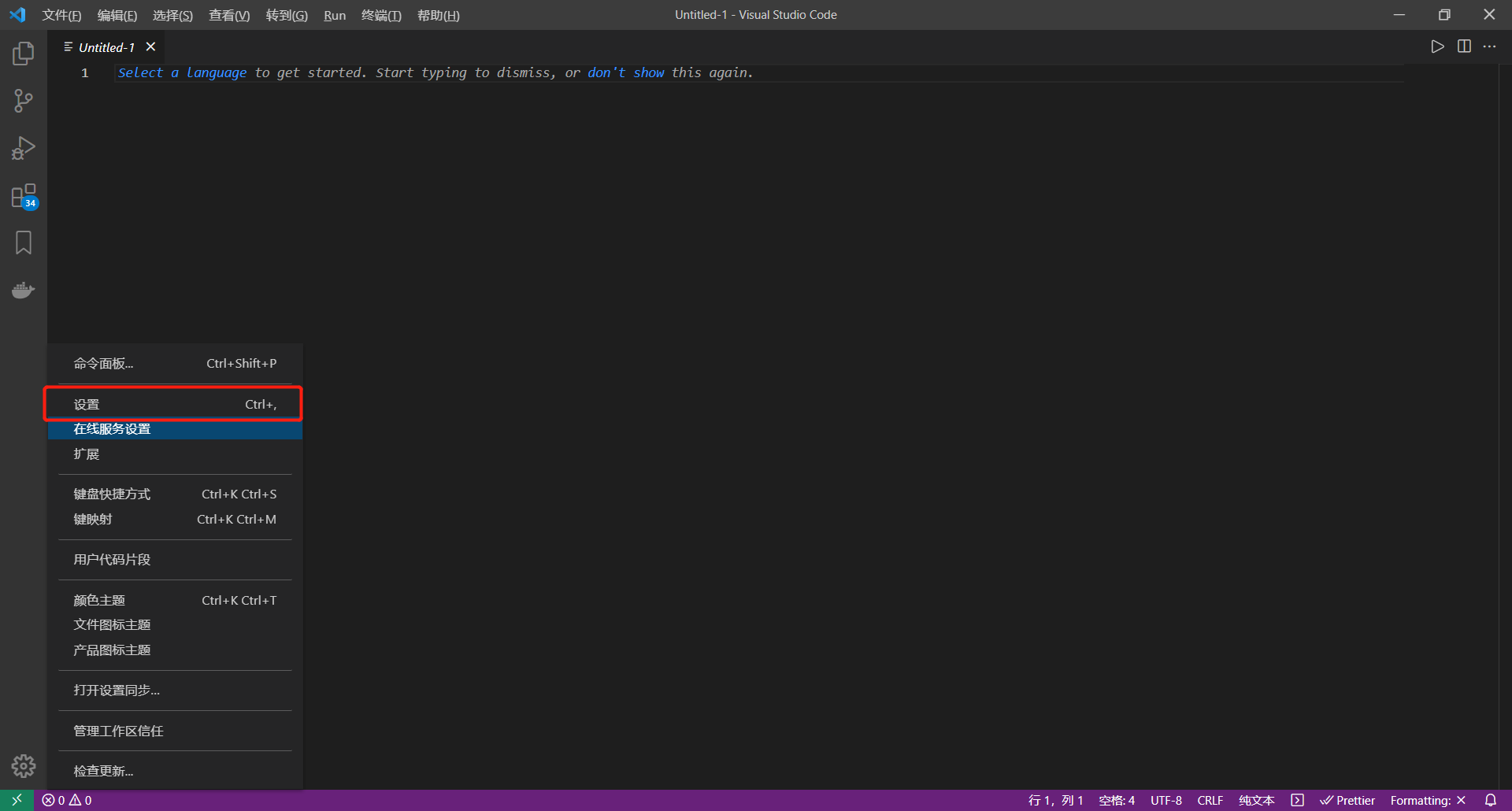Choose 文件图标主题 menu entry
Image resolution: width=1512 pixels, height=811 pixels.
pos(175,625)
